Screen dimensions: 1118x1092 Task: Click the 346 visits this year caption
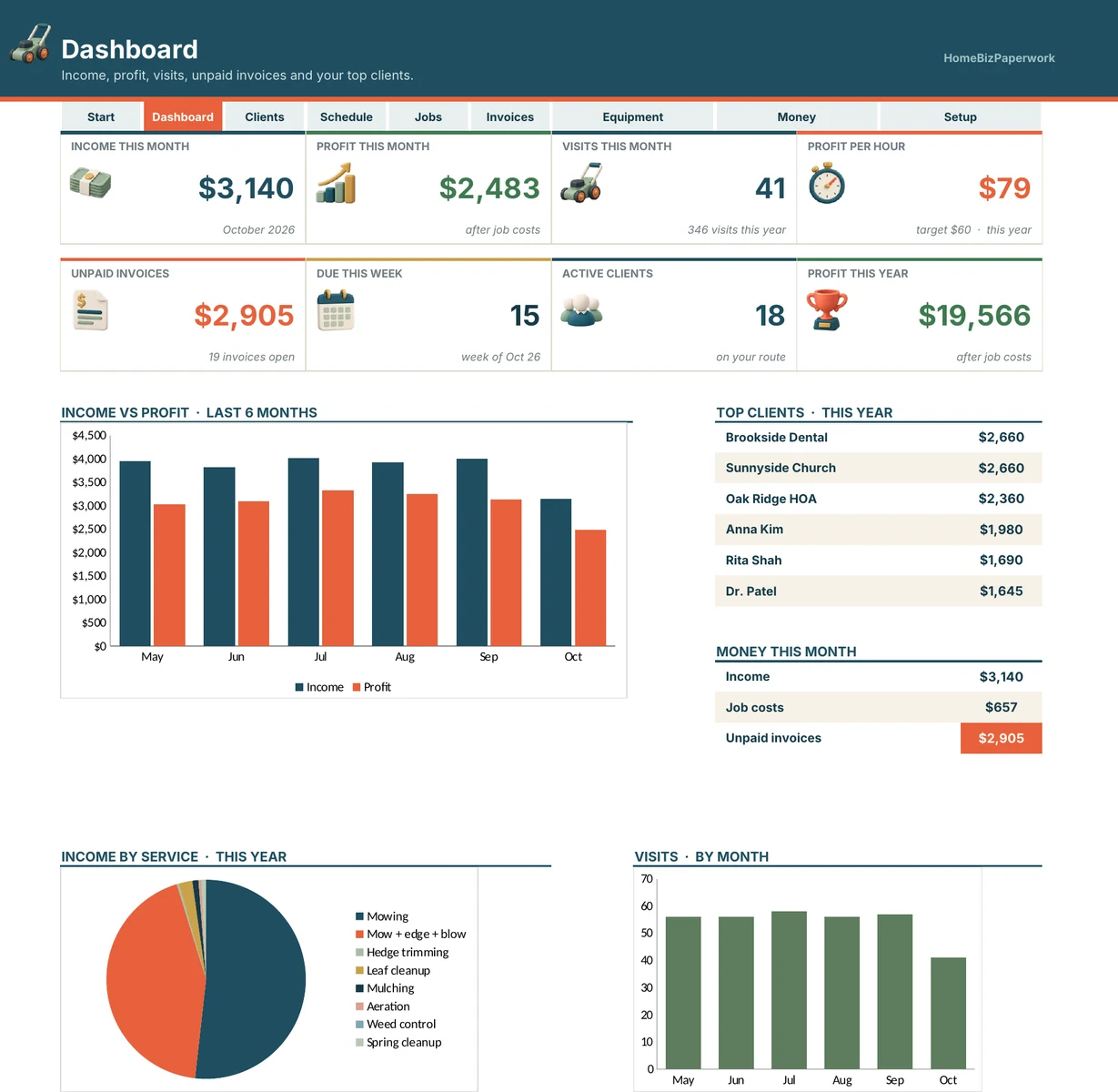click(737, 229)
